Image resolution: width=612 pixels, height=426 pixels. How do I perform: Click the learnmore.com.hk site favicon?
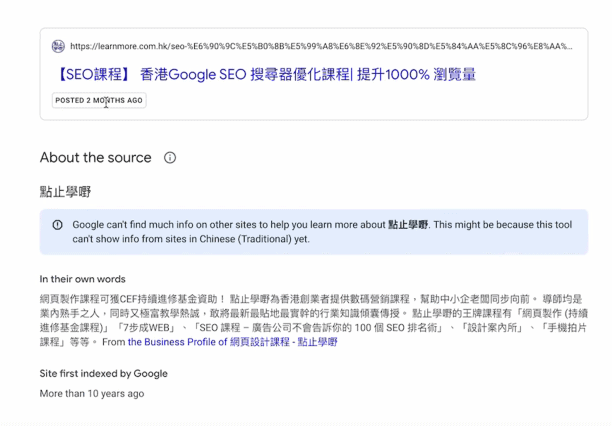pos(58,46)
